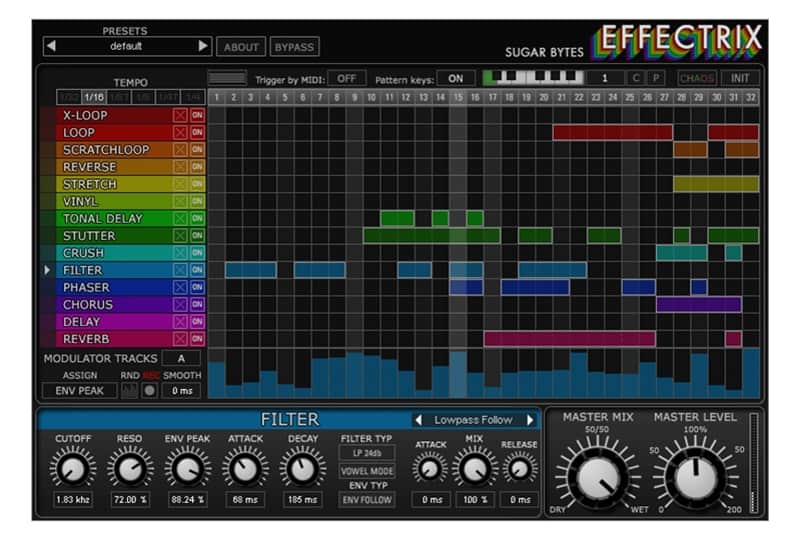Image resolution: width=800 pixels, height=533 pixels.
Task: Toggle the LOOP track ON switch
Action: point(197,133)
